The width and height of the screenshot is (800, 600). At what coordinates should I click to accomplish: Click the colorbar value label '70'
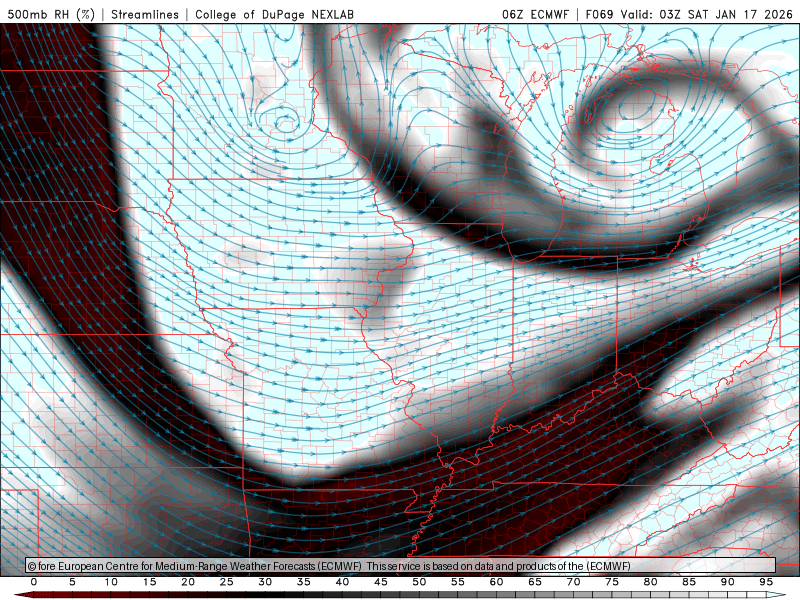click(x=573, y=582)
